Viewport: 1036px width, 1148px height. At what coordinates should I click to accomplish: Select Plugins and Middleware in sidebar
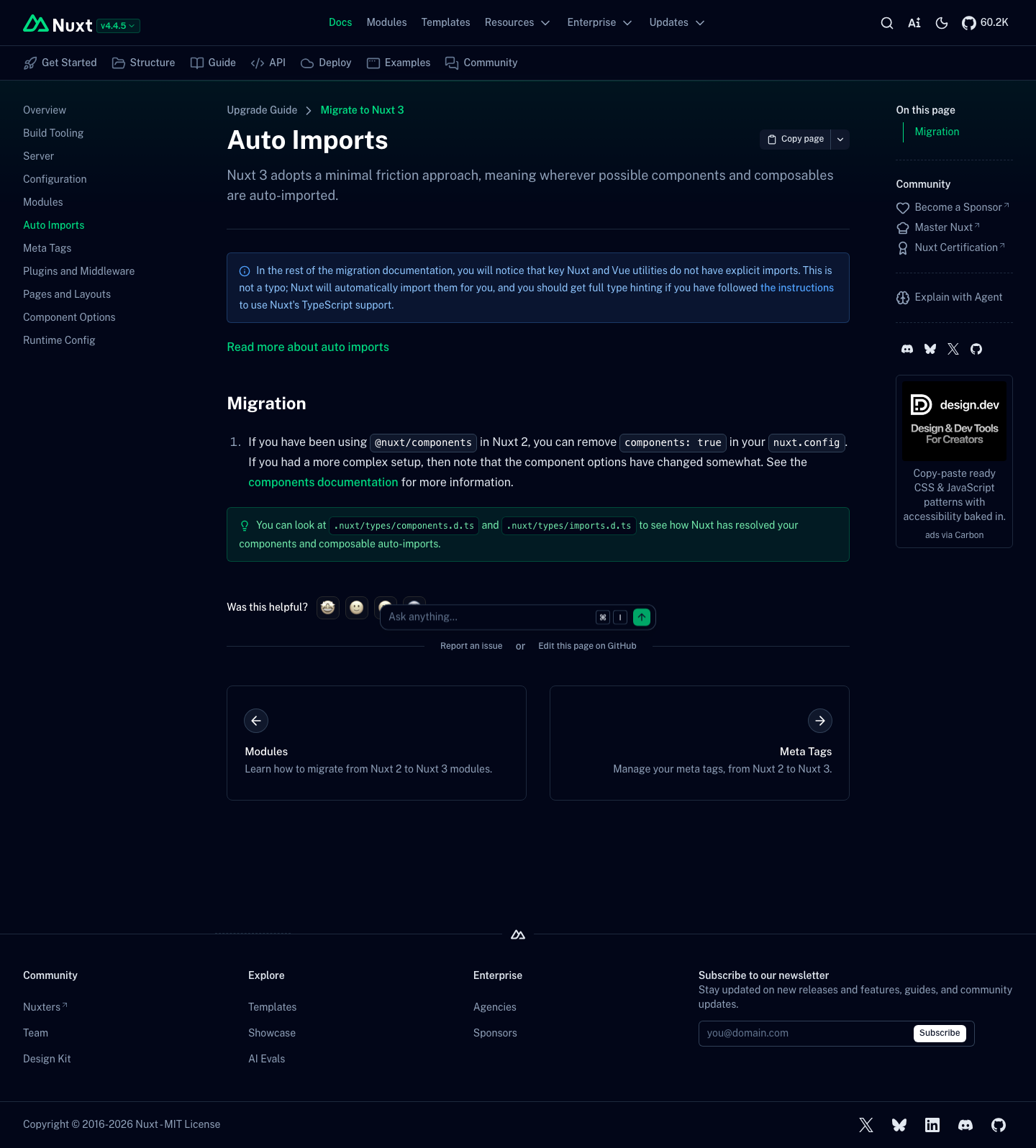coord(79,271)
